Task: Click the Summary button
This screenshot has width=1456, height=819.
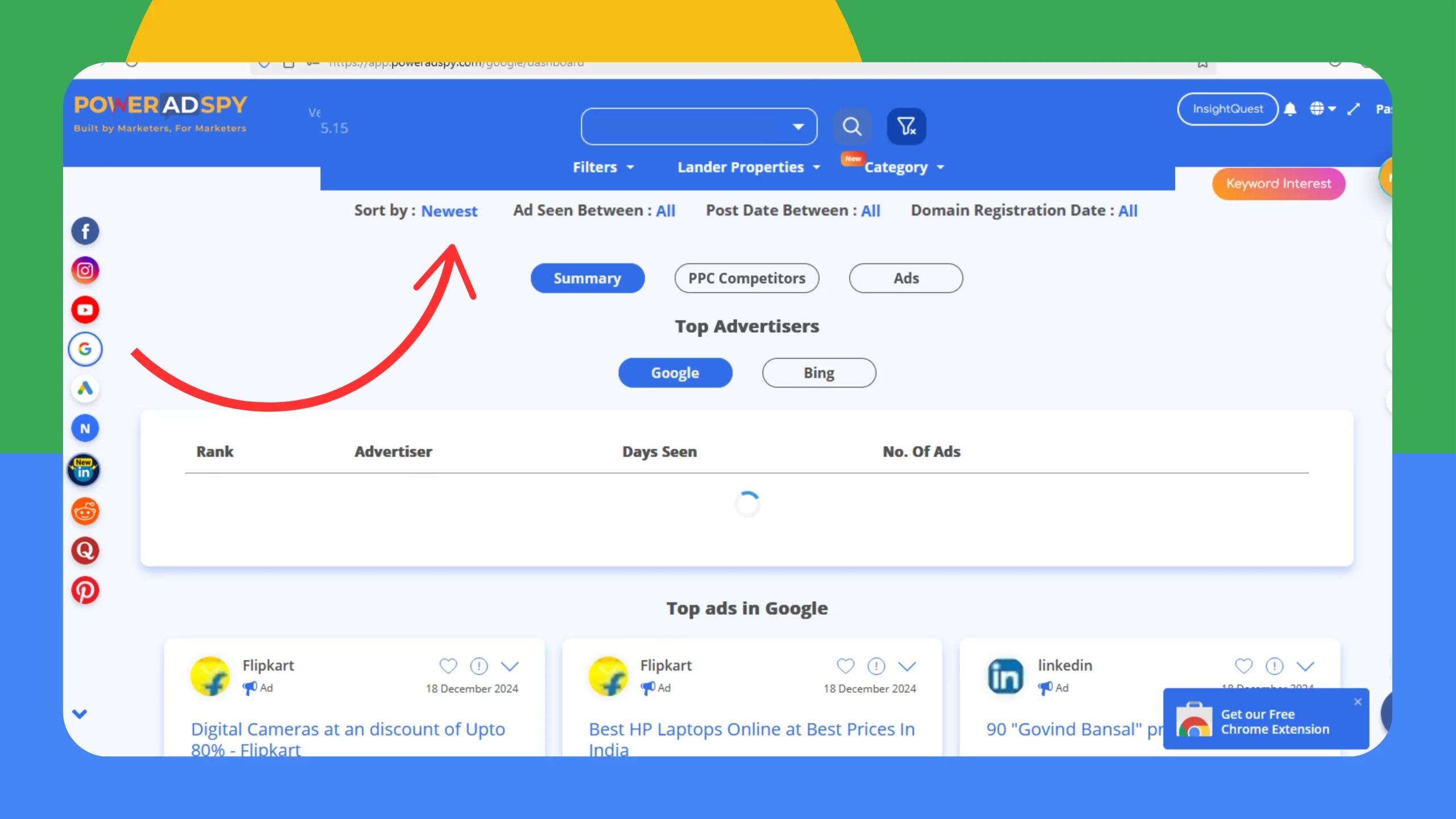Action: [587, 278]
